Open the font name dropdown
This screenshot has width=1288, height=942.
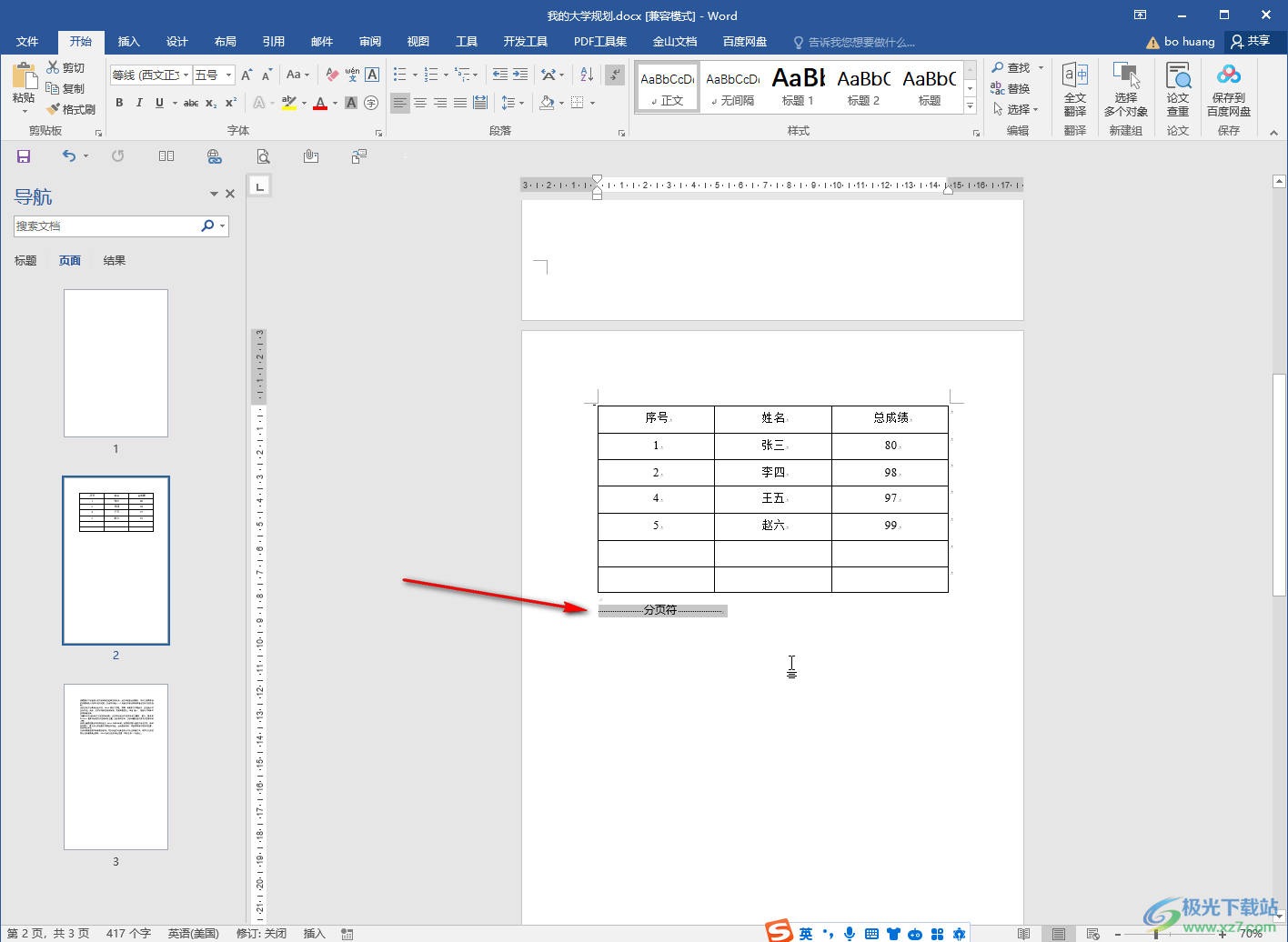tap(186, 75)
